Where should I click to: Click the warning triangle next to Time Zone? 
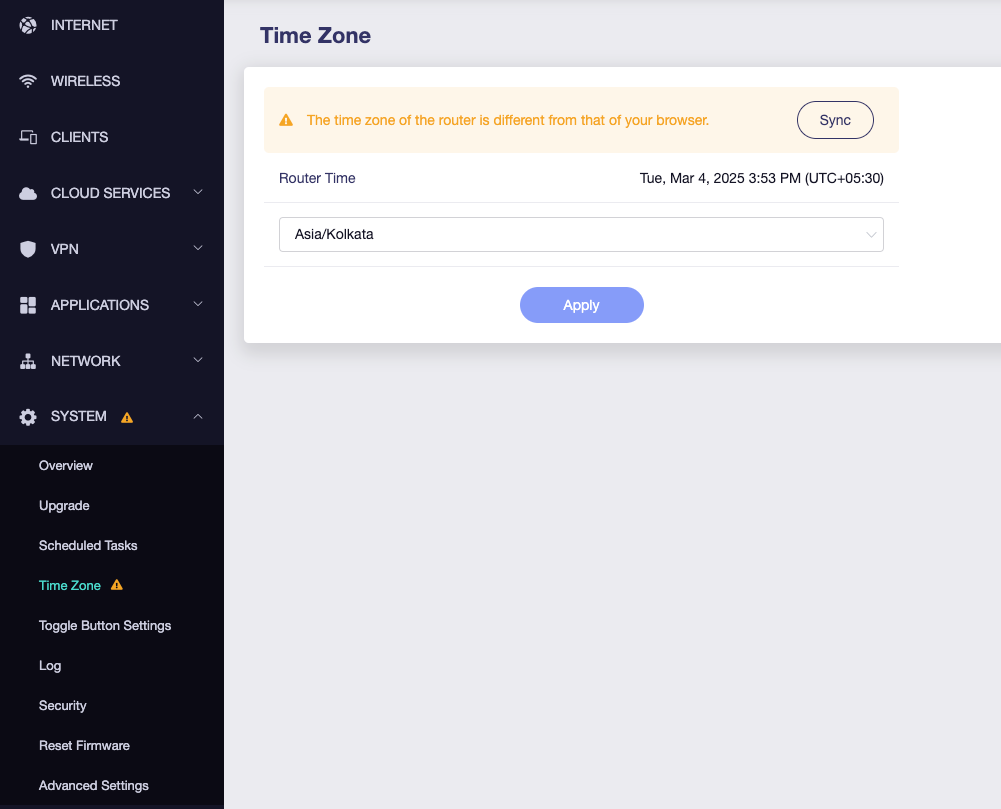pyautogui.click(x=117, y=584)
